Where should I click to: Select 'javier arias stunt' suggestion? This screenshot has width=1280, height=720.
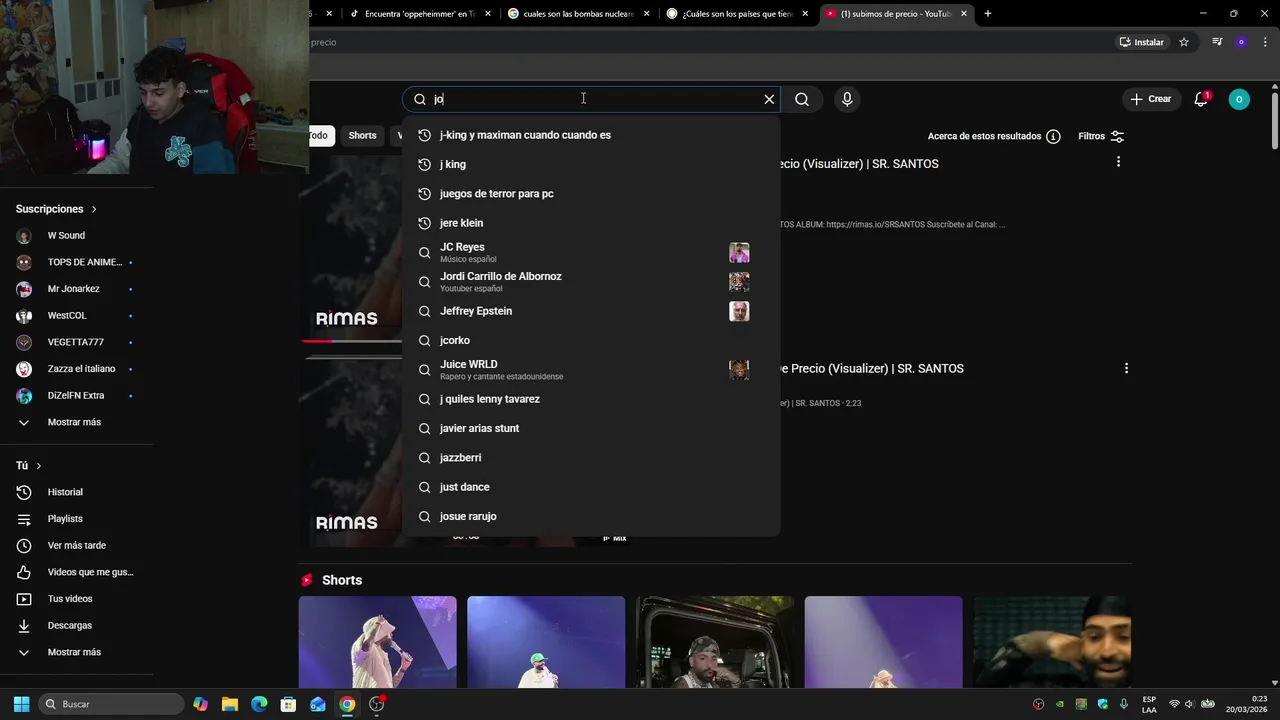click(x=591, y=428)
